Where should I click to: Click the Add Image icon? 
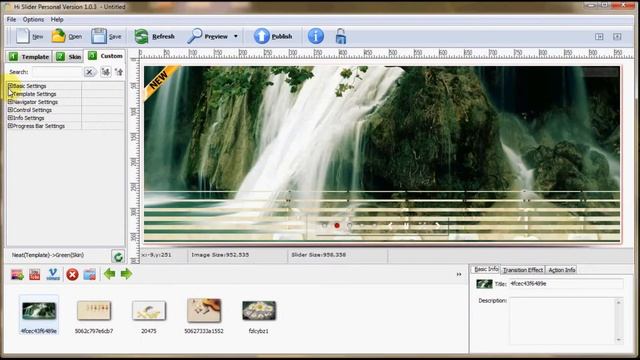point(17,274)
